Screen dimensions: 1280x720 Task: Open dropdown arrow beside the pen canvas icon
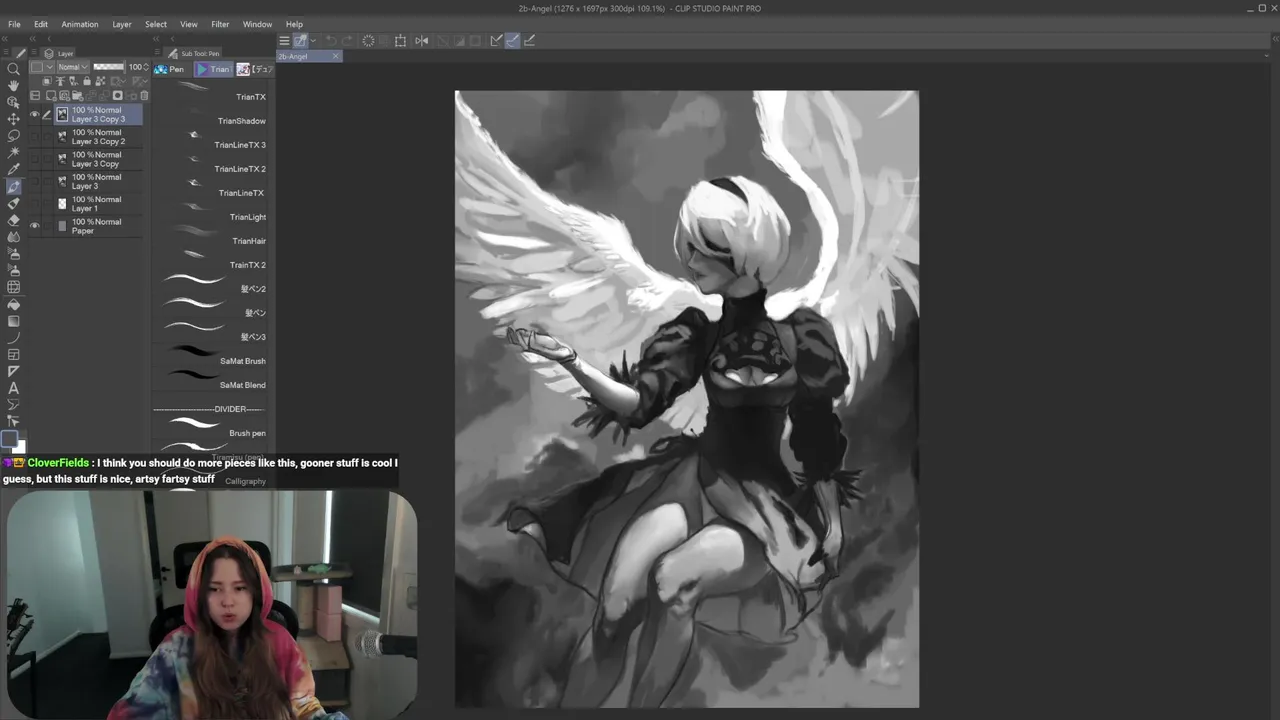(313, 41)
